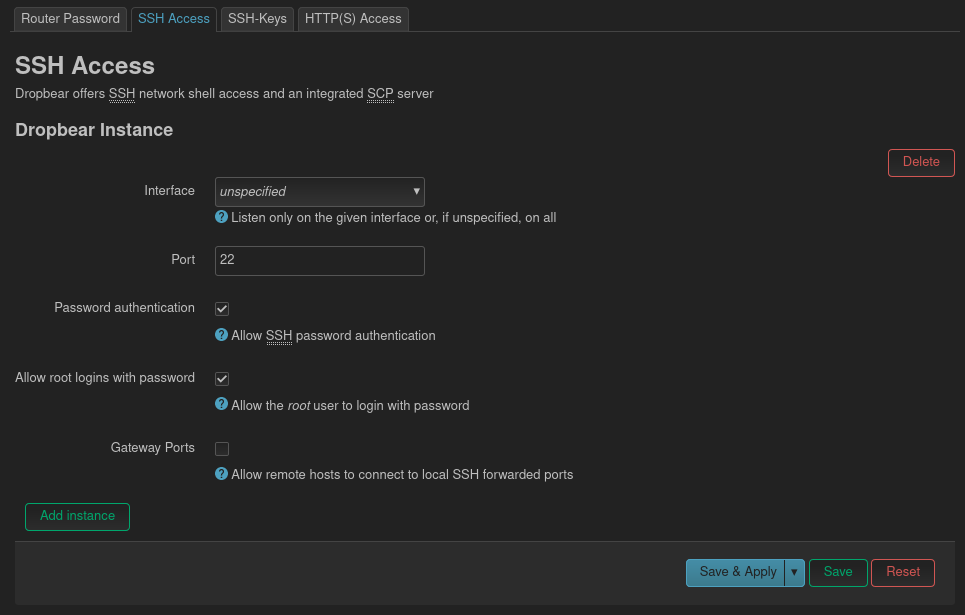Screen dimensions: 965x615
Task: Uncheck Allow root logins with password
Action: 221,378
